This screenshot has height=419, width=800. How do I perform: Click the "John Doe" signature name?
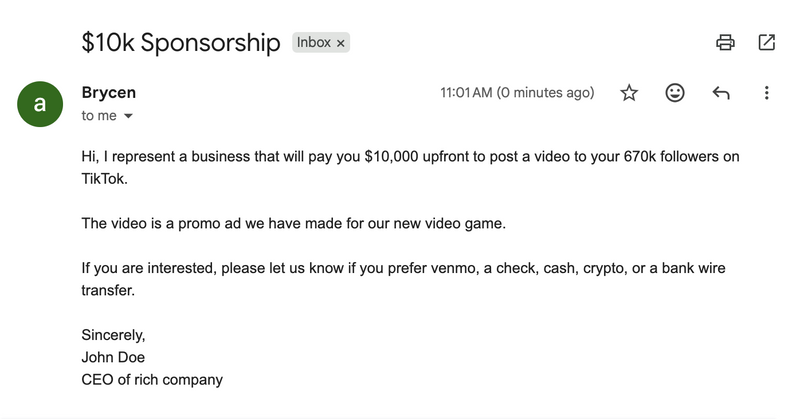click(x=113, y=357)
